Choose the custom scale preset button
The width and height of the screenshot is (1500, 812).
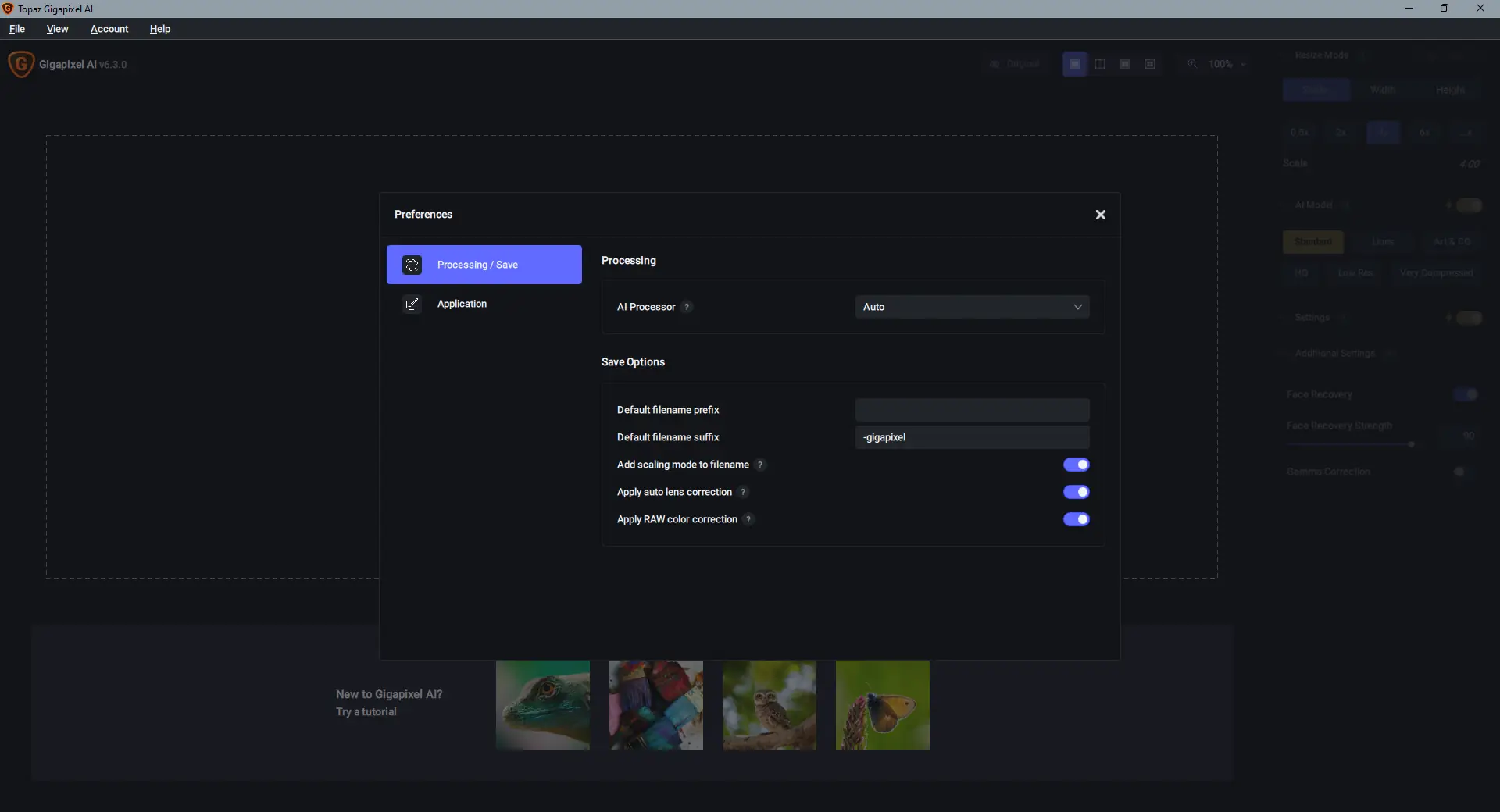[x=1466, y=133]
